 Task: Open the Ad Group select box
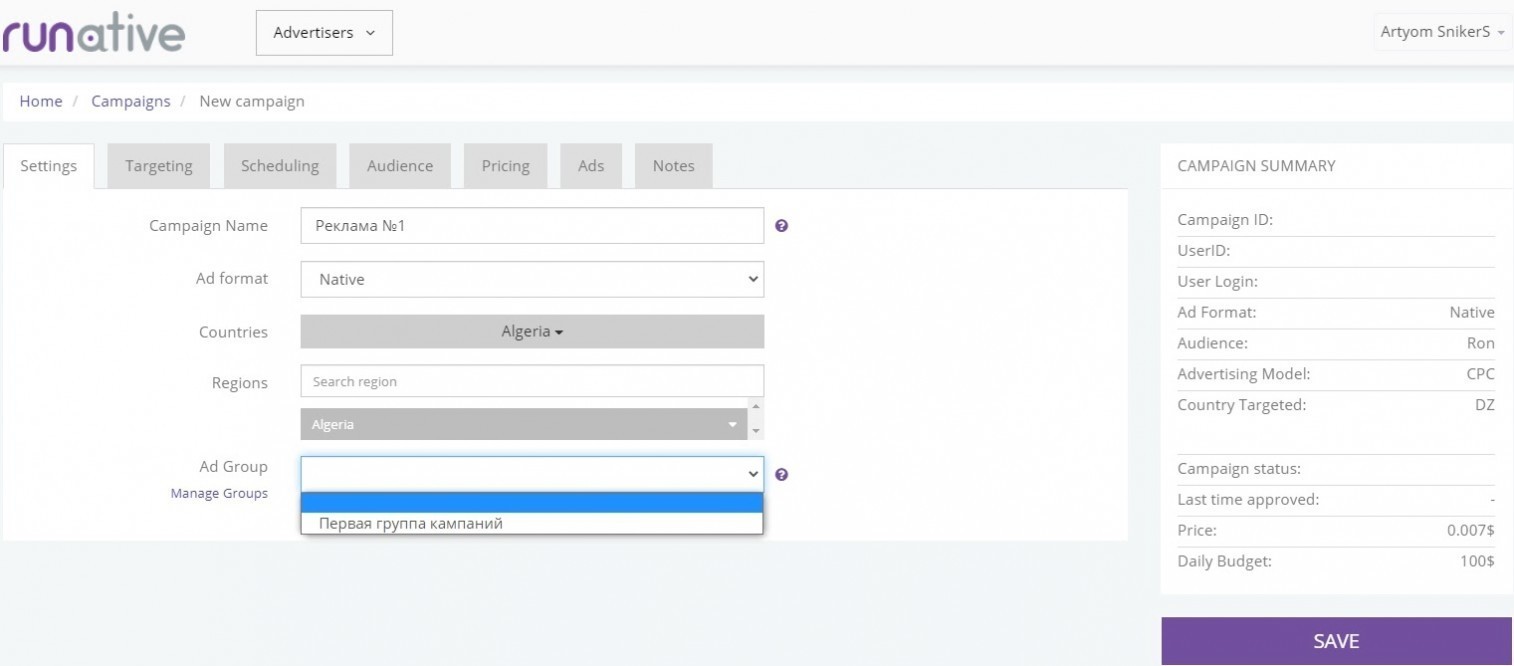[532, 474]
